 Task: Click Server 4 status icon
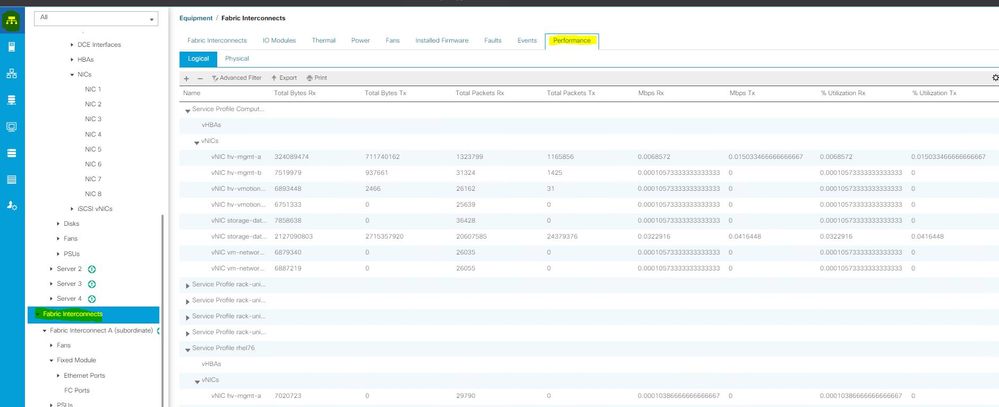pos(91,299)
